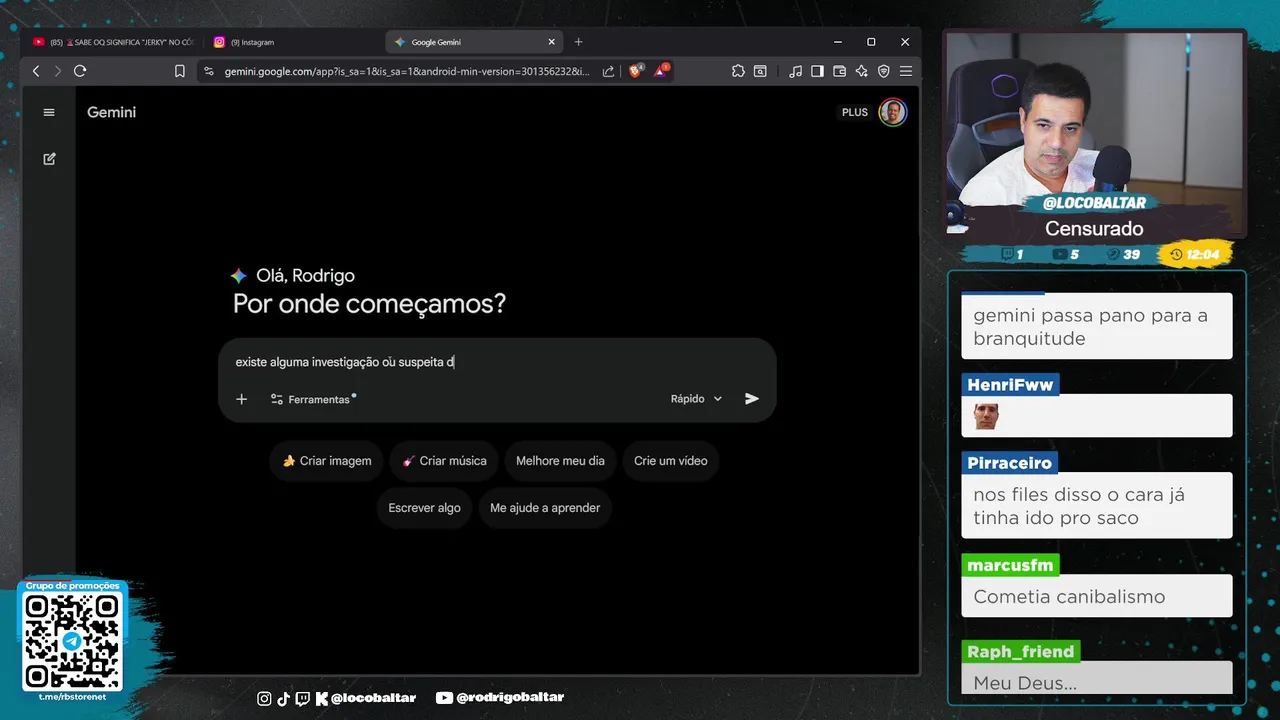
Task: View site information icon in address bar
Action: [x=208, y=71]
